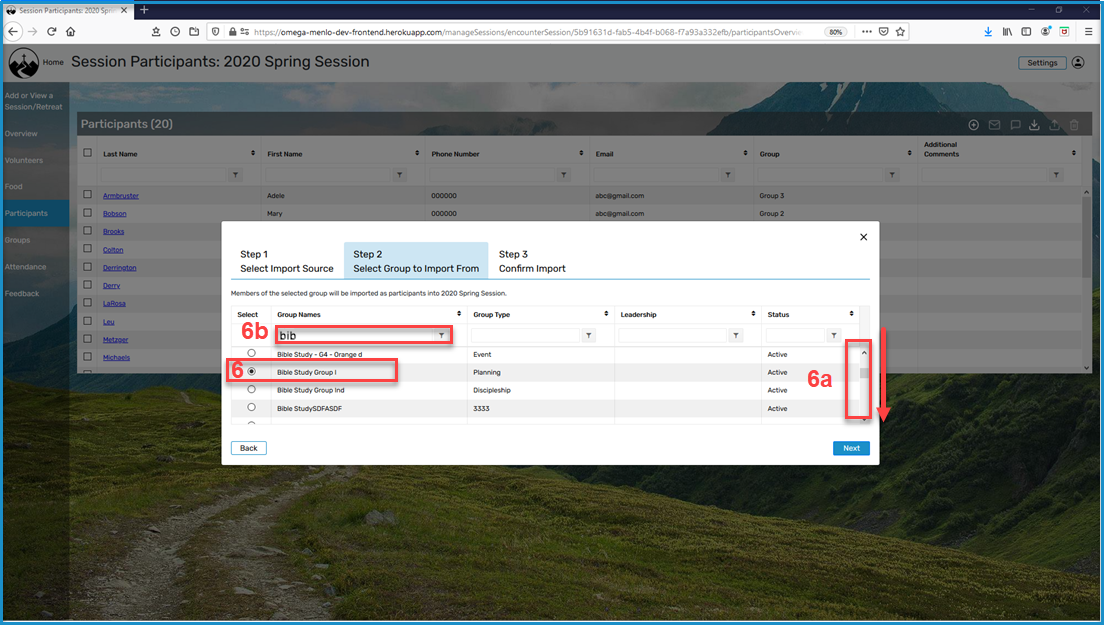Close the import dialog with the X
The image size is (1104, 625).
click(x=863, y=237)
